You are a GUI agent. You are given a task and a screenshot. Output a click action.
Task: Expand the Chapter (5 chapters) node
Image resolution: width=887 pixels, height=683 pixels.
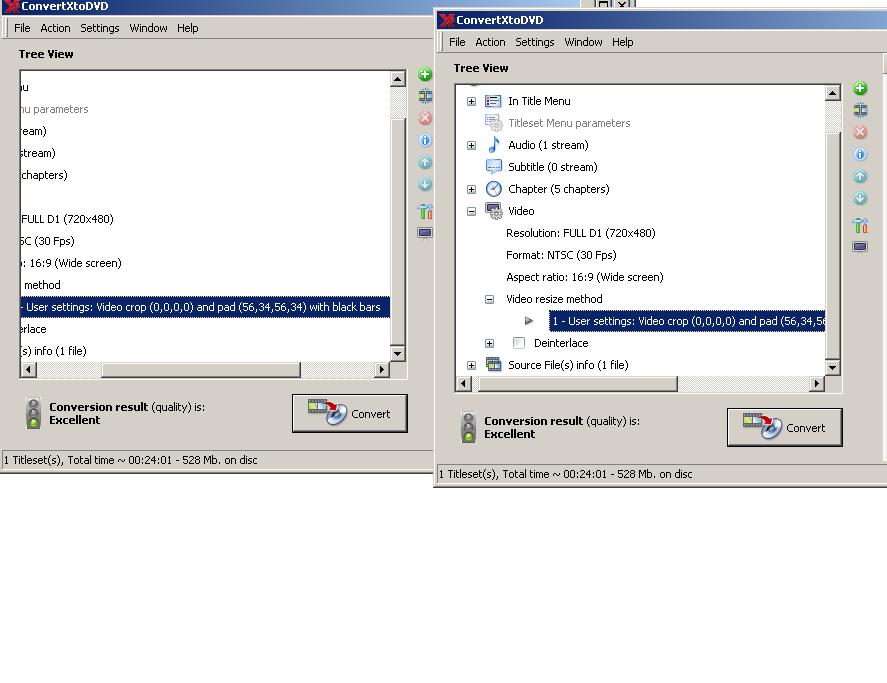[471, 190]
